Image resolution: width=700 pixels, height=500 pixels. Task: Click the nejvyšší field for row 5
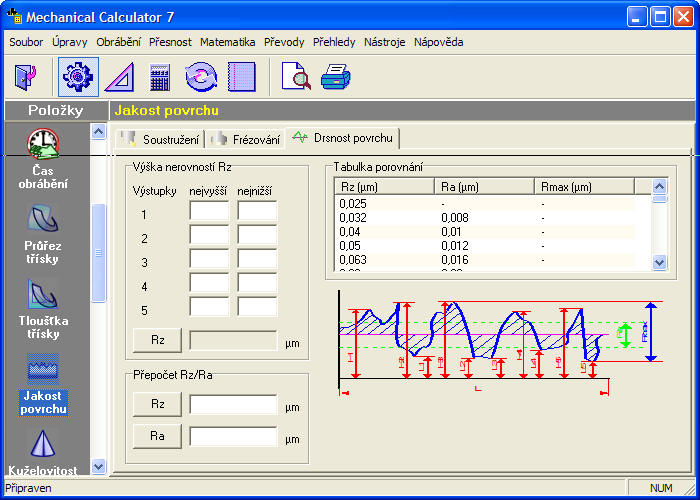209,307
